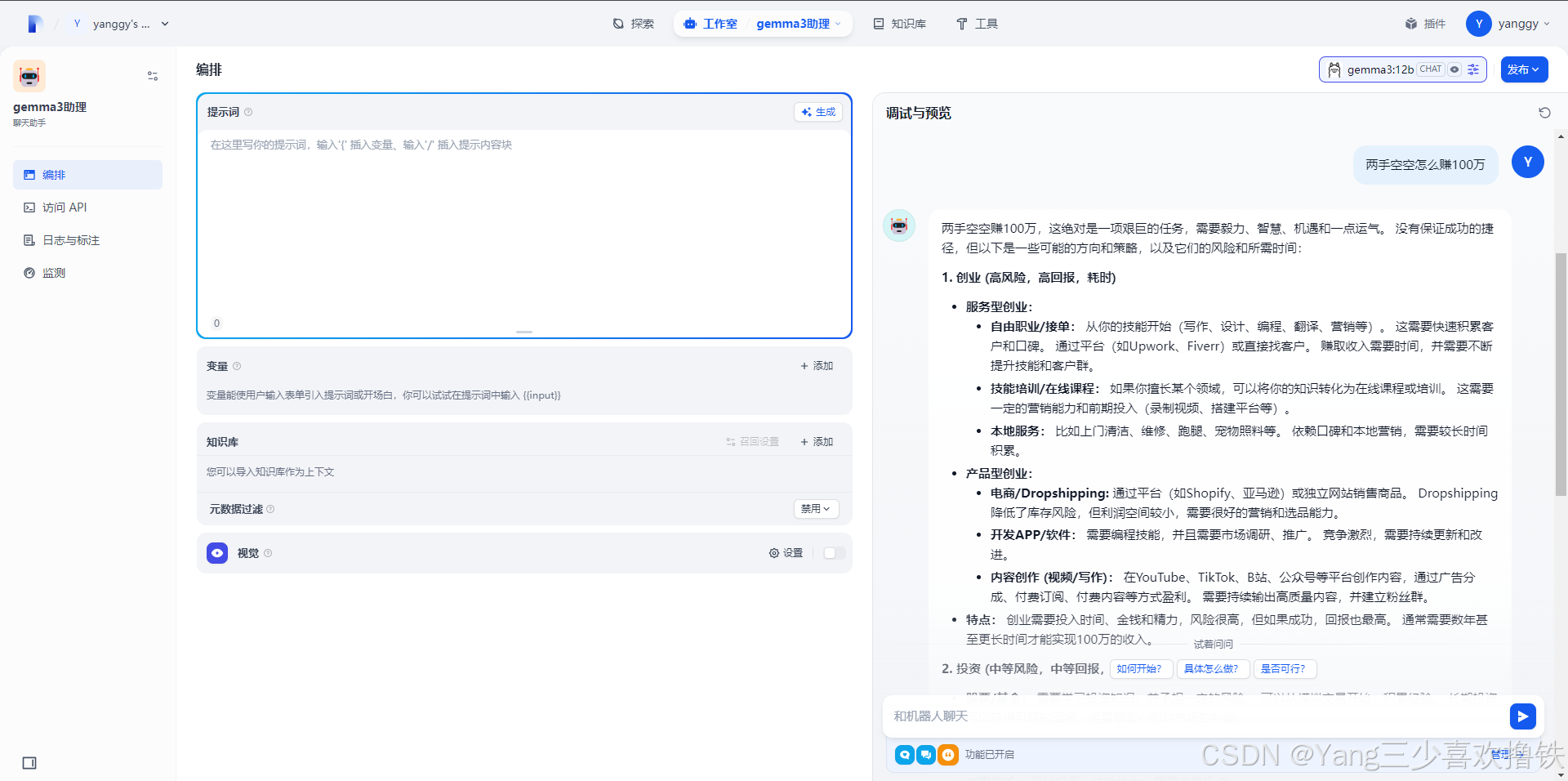1568x781 pixels.
Task: Select 访问 API in the sidebar
Action: click(x=87, y=208)
